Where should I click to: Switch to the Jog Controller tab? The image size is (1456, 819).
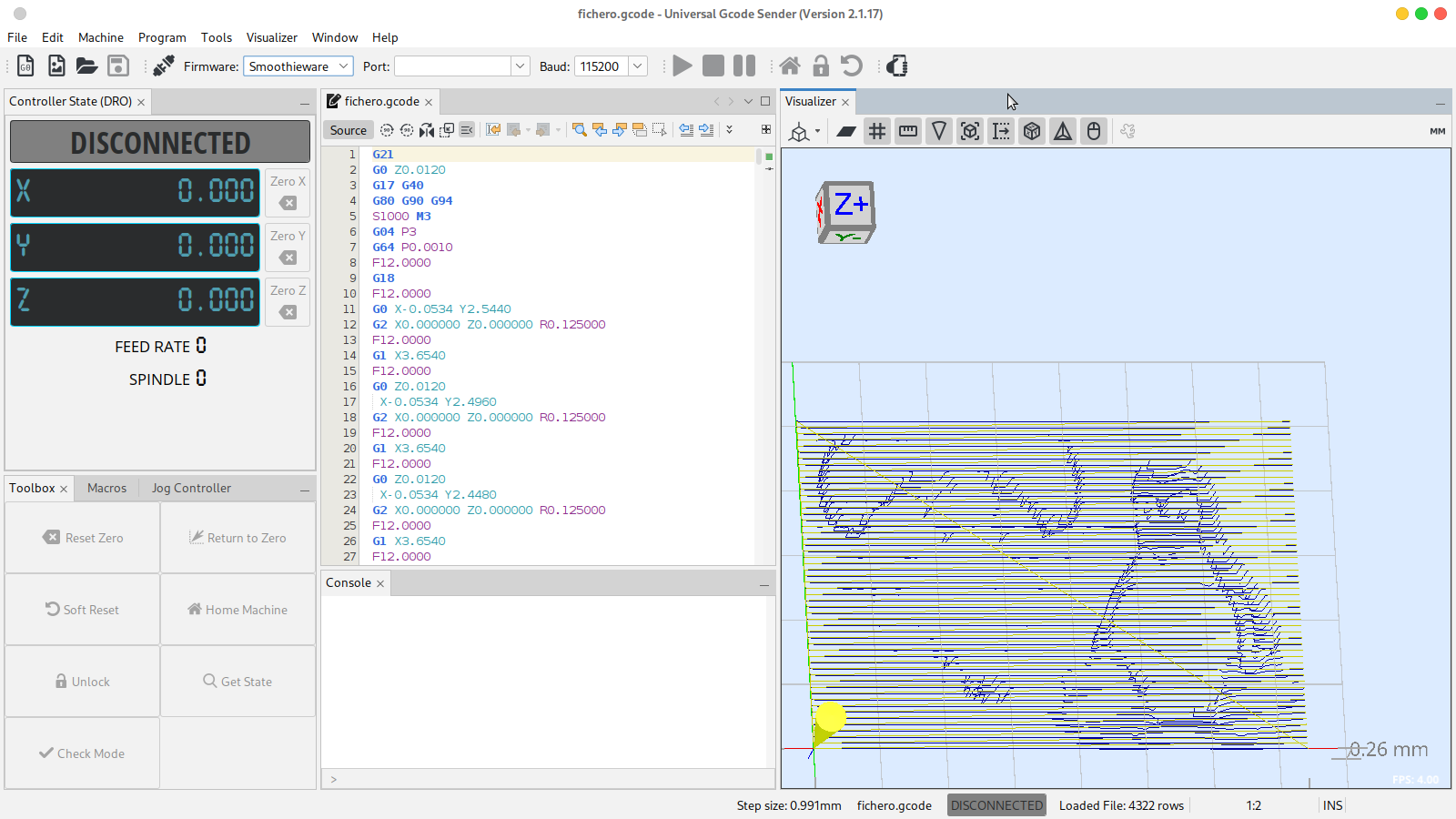click(x=191, y=488)
